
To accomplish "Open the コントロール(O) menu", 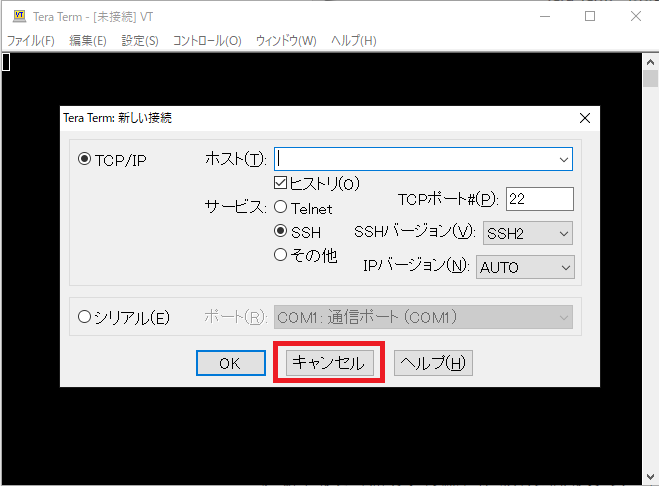I will coord(207,41).
